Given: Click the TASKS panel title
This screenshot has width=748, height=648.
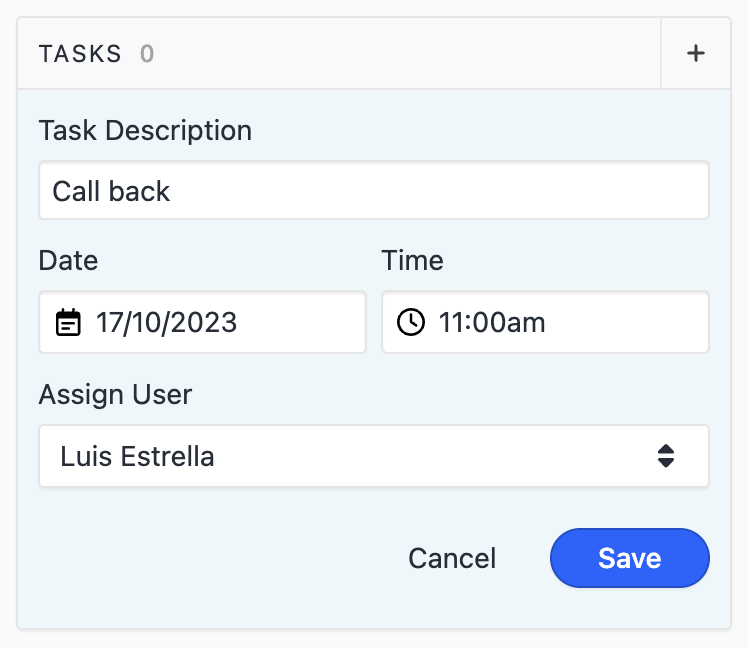Looking at the screenshot, I should (x=80, y=54).
